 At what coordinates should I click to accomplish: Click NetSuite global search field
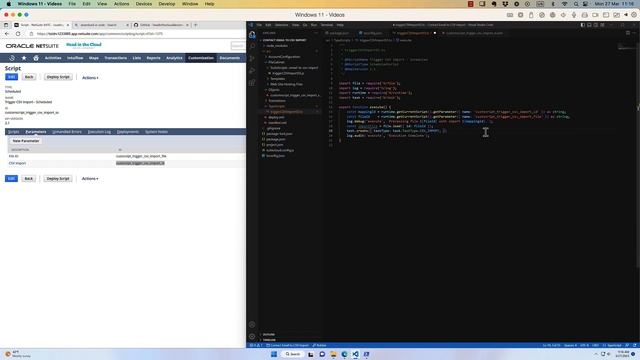(238, 46)
